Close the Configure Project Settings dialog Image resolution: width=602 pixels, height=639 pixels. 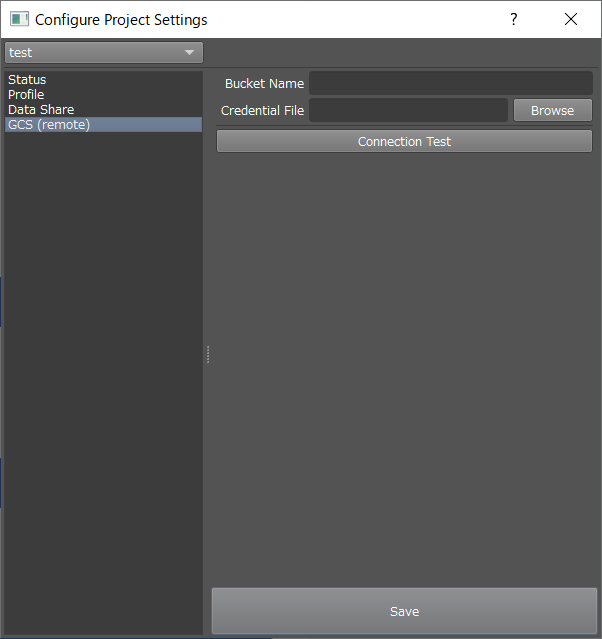(571, 19)
